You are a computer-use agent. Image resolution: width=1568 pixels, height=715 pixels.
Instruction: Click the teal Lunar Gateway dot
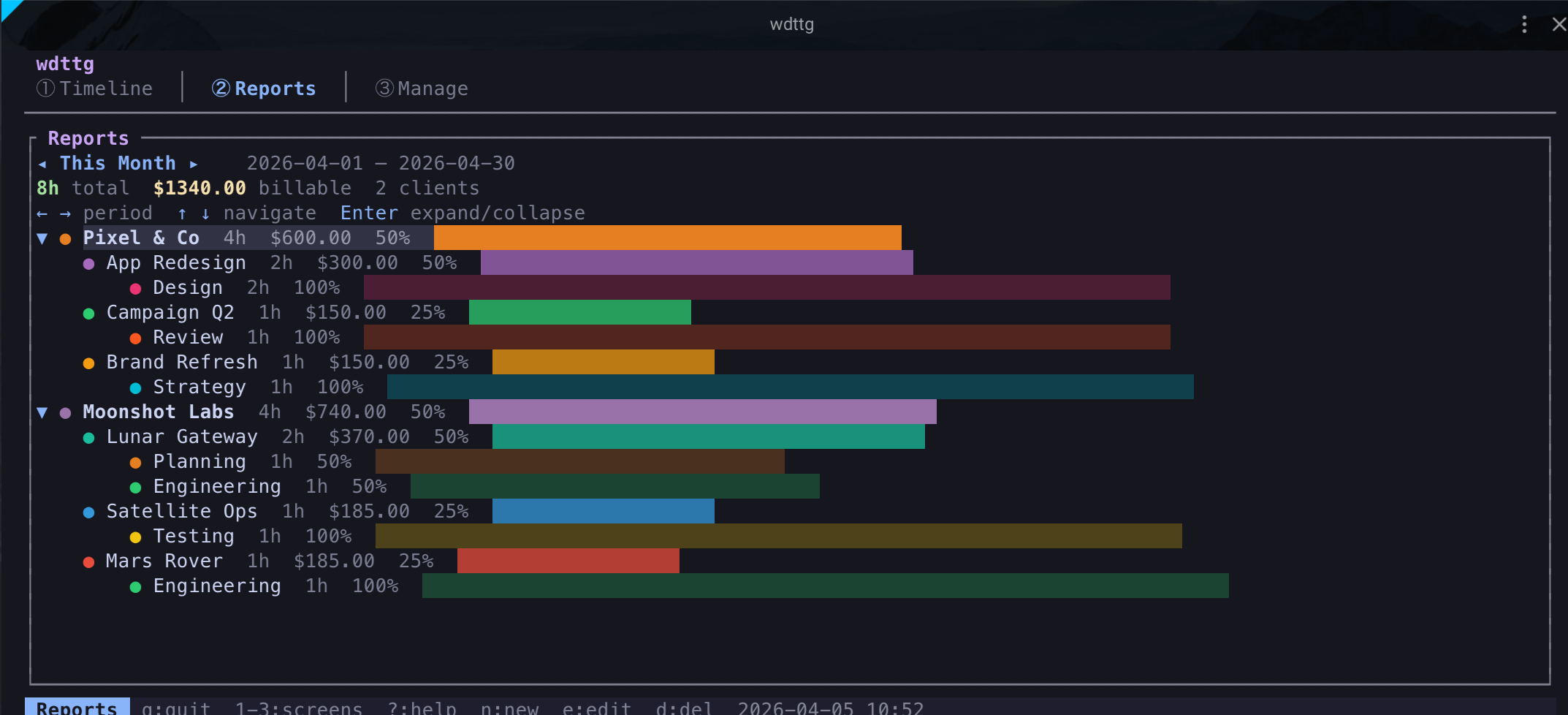[x=88, y=438]
